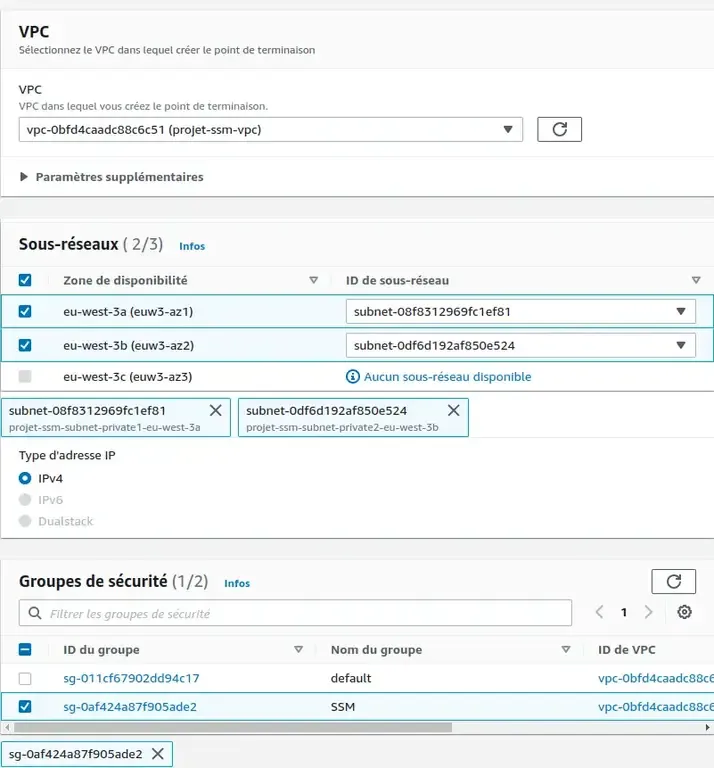This screenshot has width=714, height=768.
Task: Sort by ID du groupe column arrow
Action: (x=298, y=649)
